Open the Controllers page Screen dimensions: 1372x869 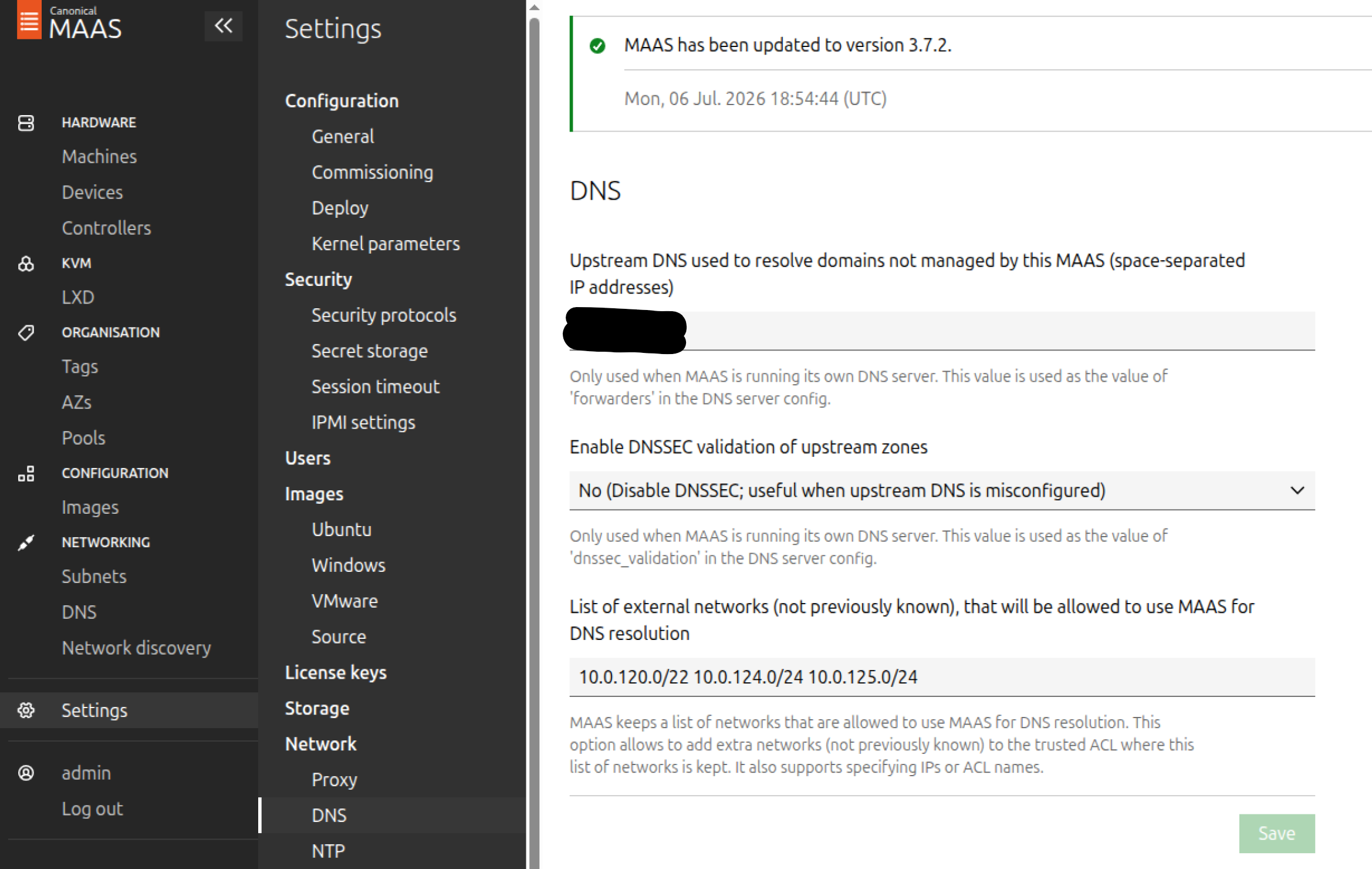[x=106, y=228]
